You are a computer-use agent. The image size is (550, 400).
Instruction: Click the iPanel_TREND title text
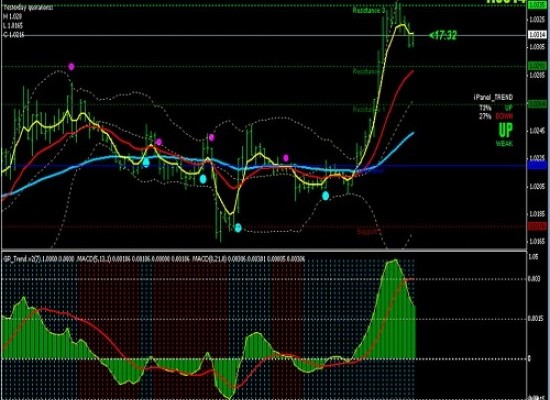point(493,97)
